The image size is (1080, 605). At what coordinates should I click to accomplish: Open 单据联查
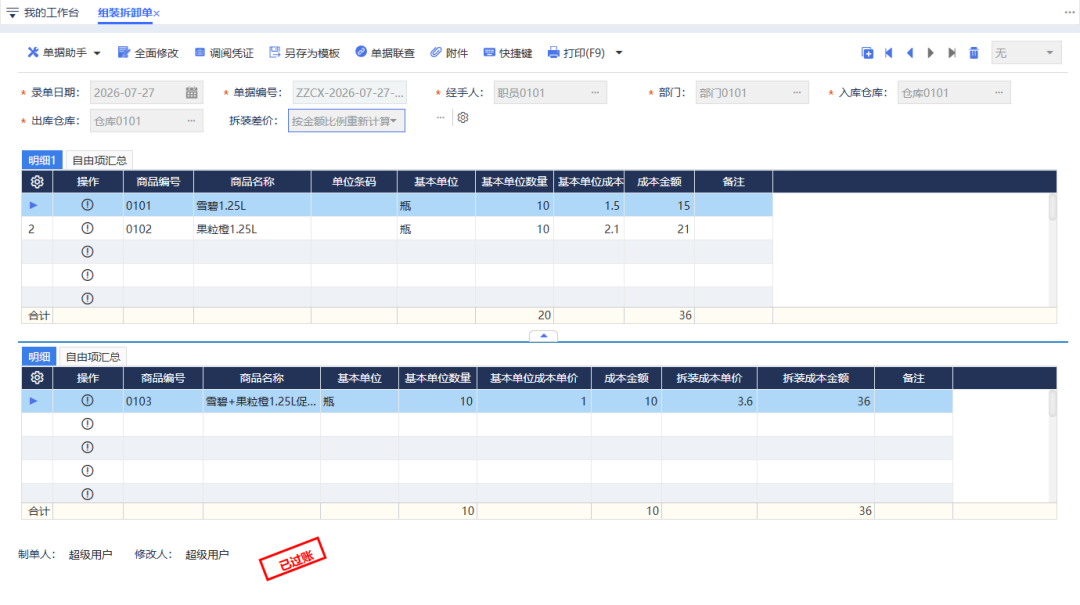(x=385, y=53)
